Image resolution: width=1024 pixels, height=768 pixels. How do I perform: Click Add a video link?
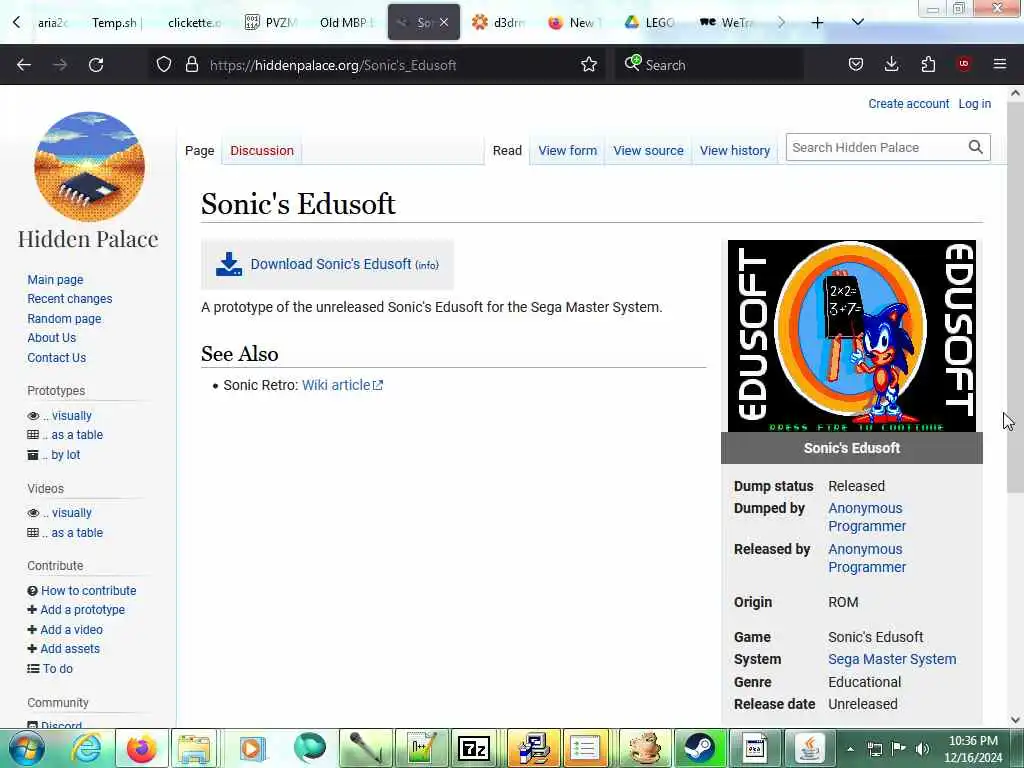point(71,630)
